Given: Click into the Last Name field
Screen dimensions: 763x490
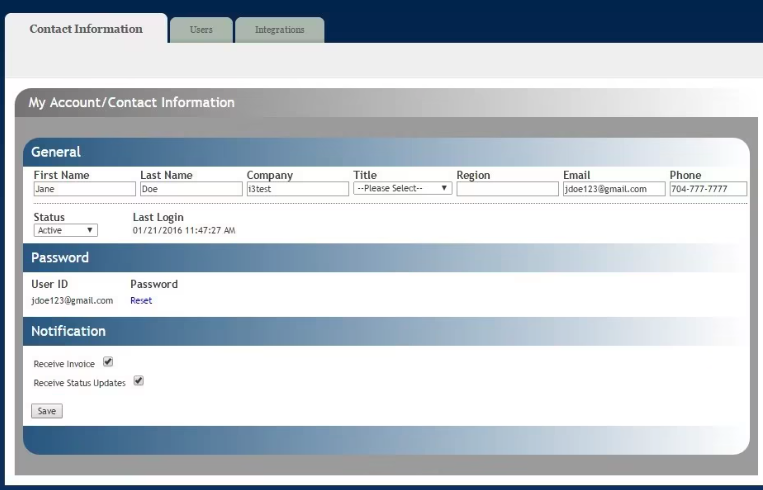Looking at the screenshot, I should (x=190, y=188).
